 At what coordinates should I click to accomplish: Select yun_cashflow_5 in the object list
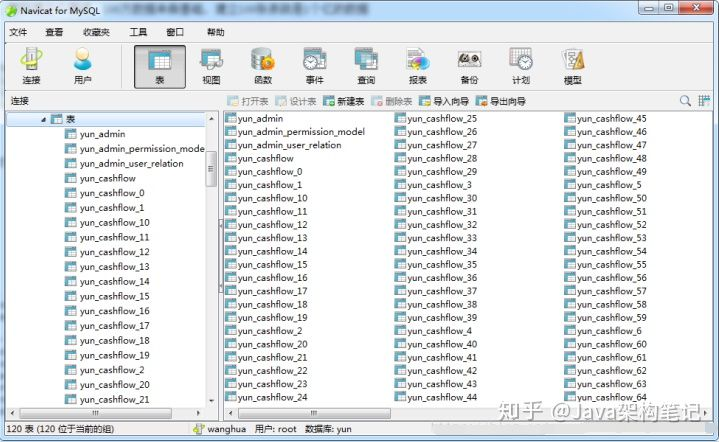[x=609, y=185]
